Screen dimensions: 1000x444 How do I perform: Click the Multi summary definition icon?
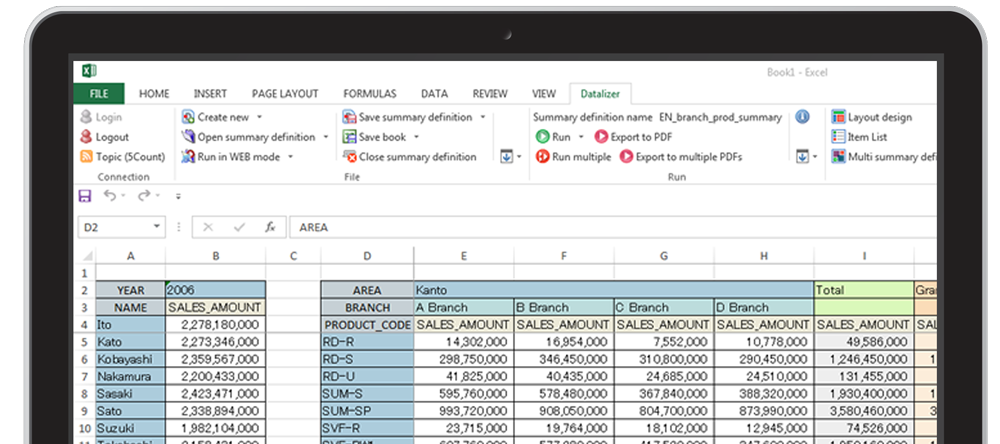(838, 157)
